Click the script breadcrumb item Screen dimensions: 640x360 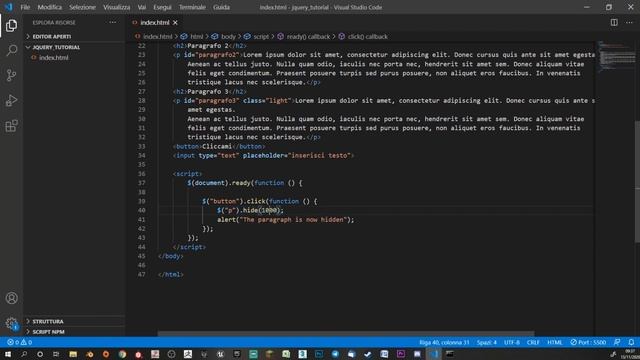[261, 37]
